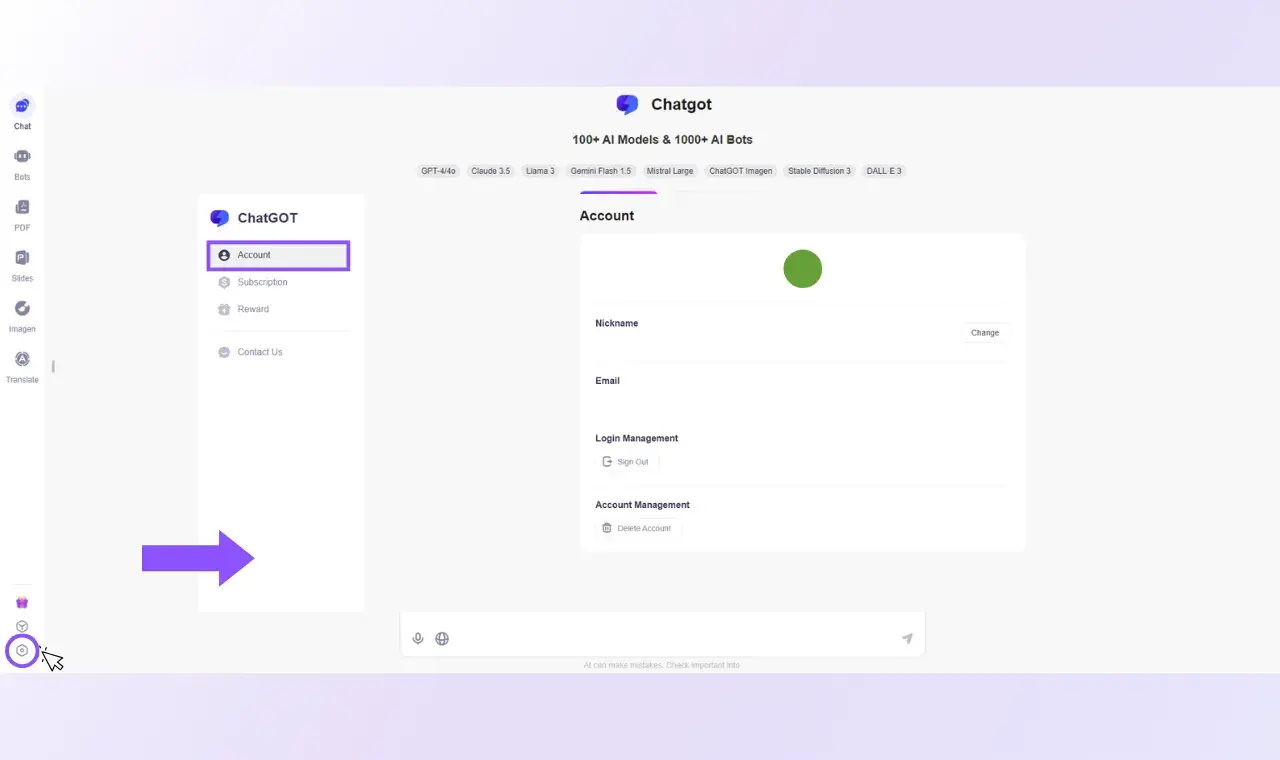Click the globe icon in chat box
The height and width of the screenshot is (760, 1280).
(442, 638)
